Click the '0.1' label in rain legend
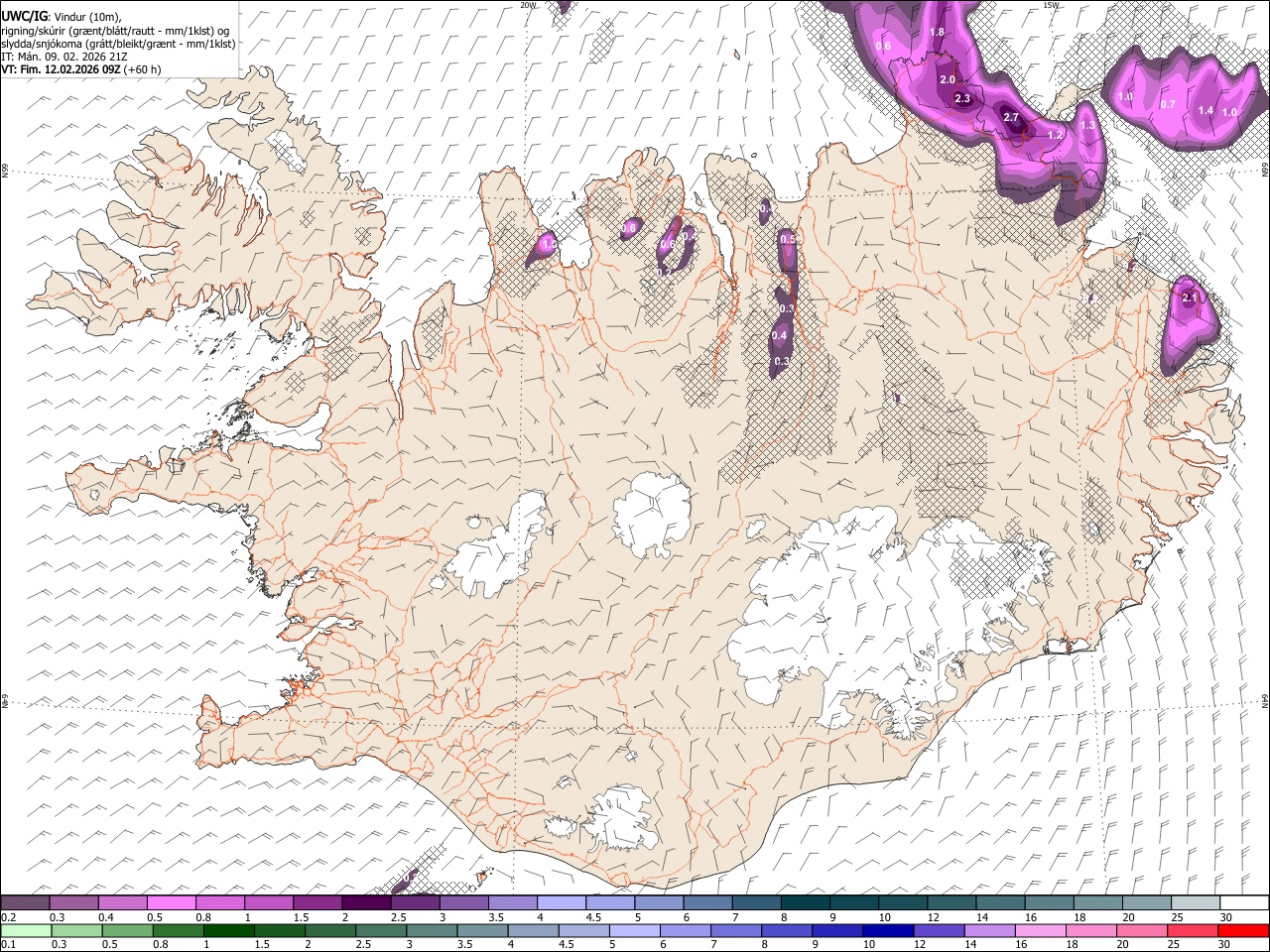Screen dimensions: 1270x952 click(8, 944)
